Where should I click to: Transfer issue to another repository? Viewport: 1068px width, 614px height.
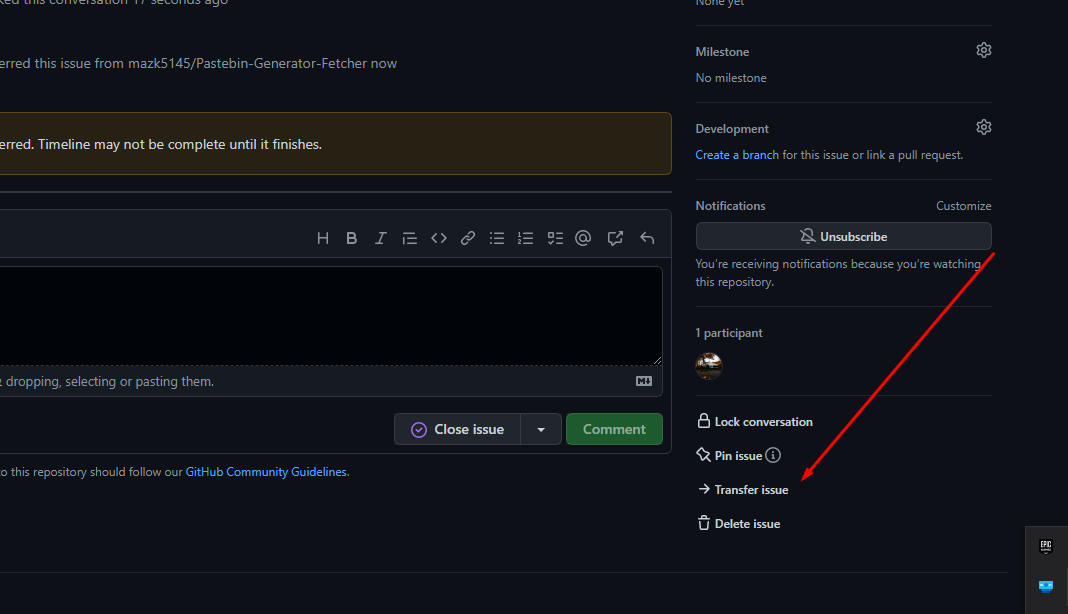click(743, 489)
